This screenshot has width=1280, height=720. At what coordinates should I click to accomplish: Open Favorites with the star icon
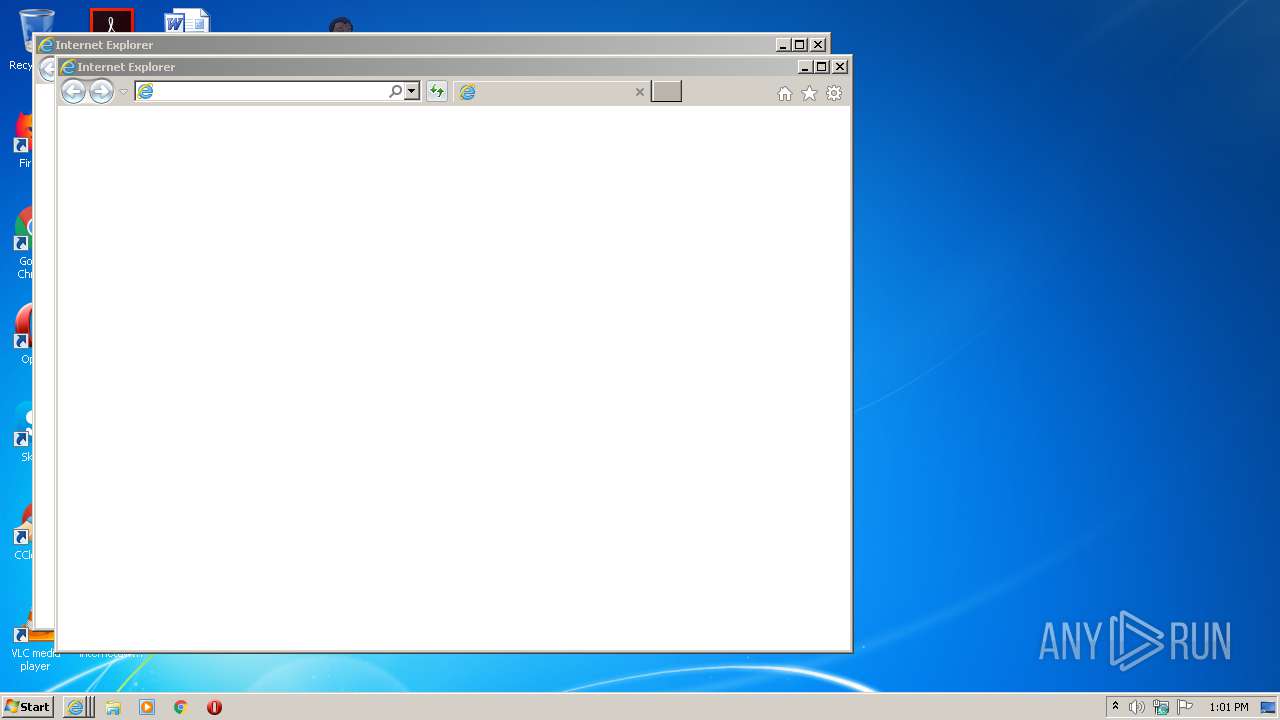point(809,93)
